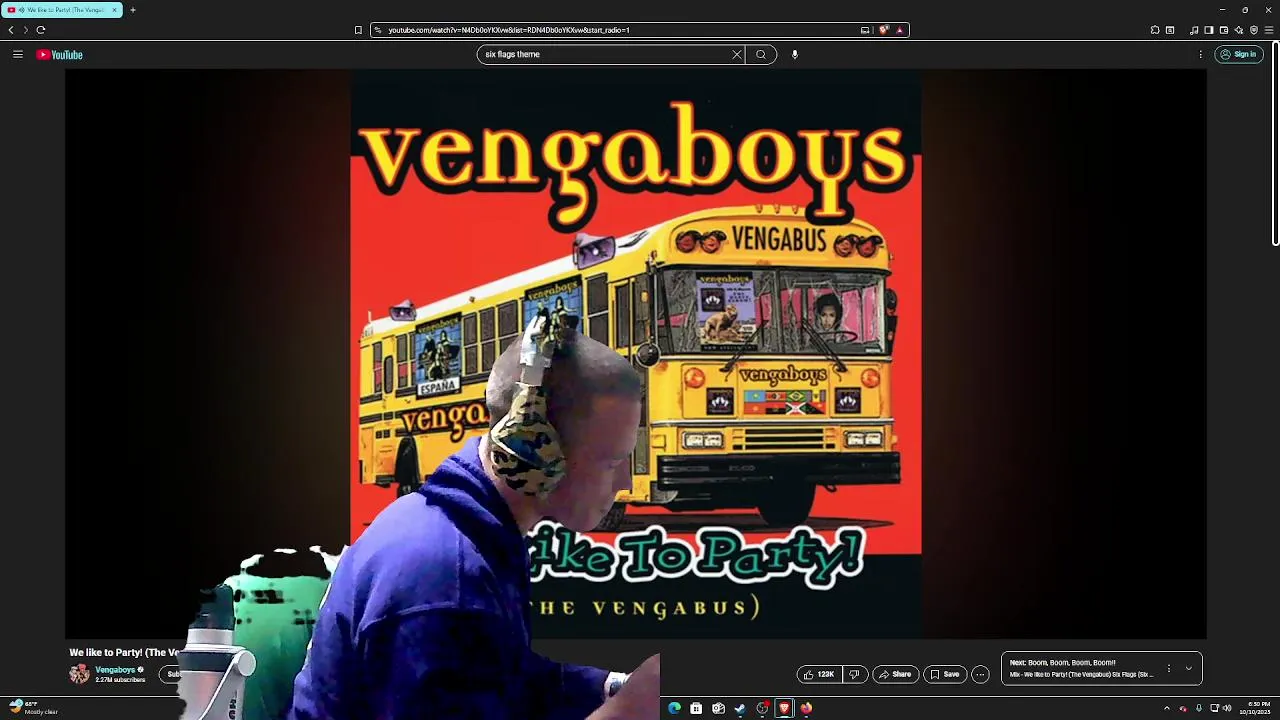Start voice search with the microphone icon
The height and width of the screenshot is (720, 1280).
tap(795, 55)
